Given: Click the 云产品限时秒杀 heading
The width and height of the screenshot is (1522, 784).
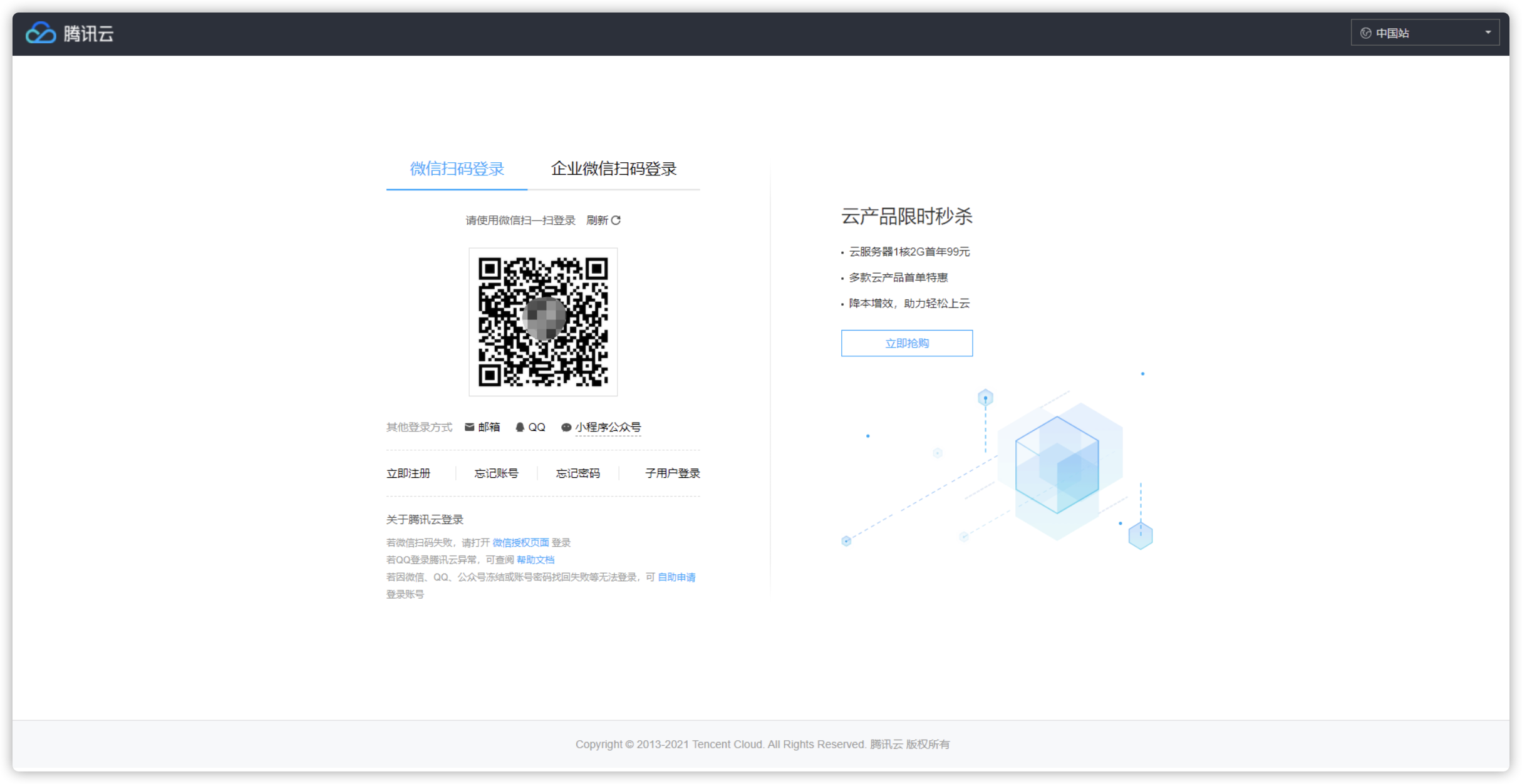Looking at the screenshot, I should point(906,217).
